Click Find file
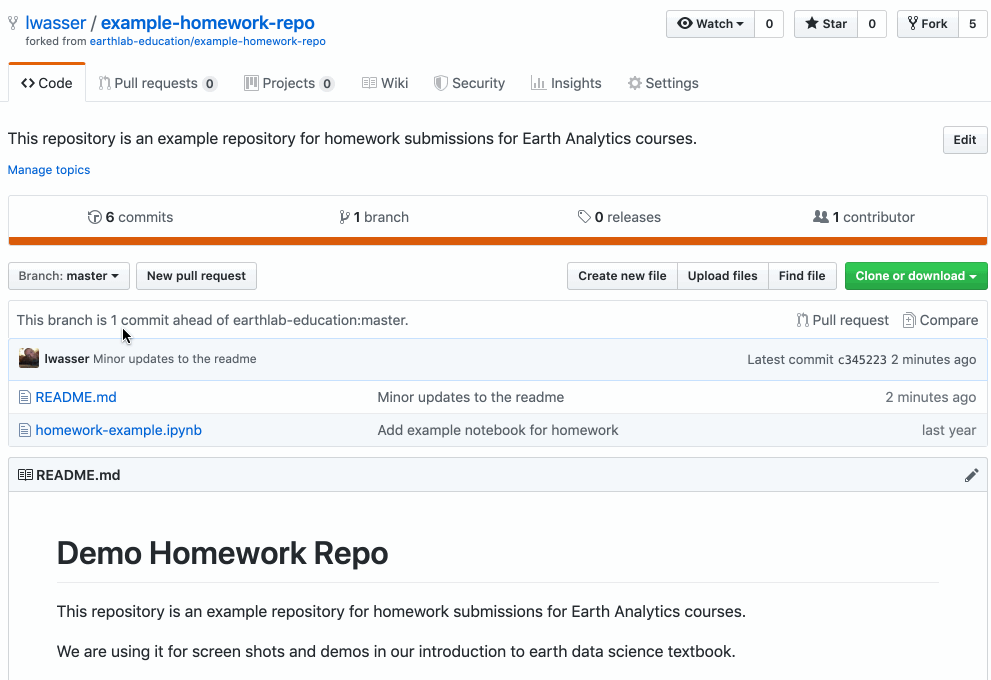Image resolution: width=991 pixels, height=680 pixels. [x=802, y=276]
